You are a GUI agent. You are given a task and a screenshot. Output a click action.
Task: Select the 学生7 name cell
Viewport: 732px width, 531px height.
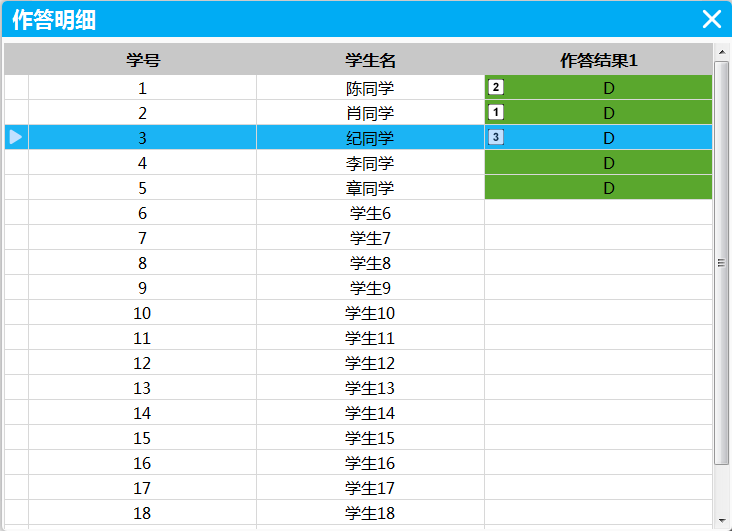pyautogui.click(x=370, y=238)
